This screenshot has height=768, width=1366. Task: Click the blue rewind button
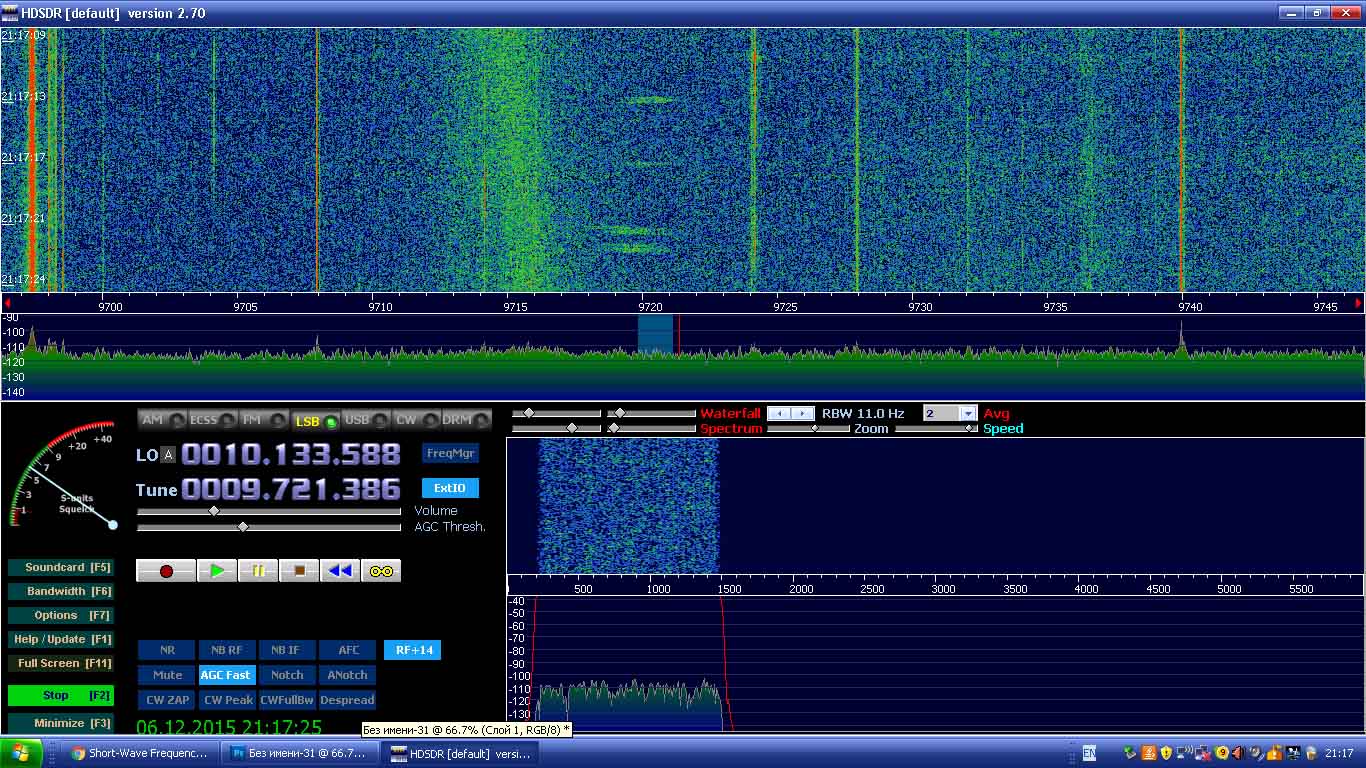tap(340, 571)
